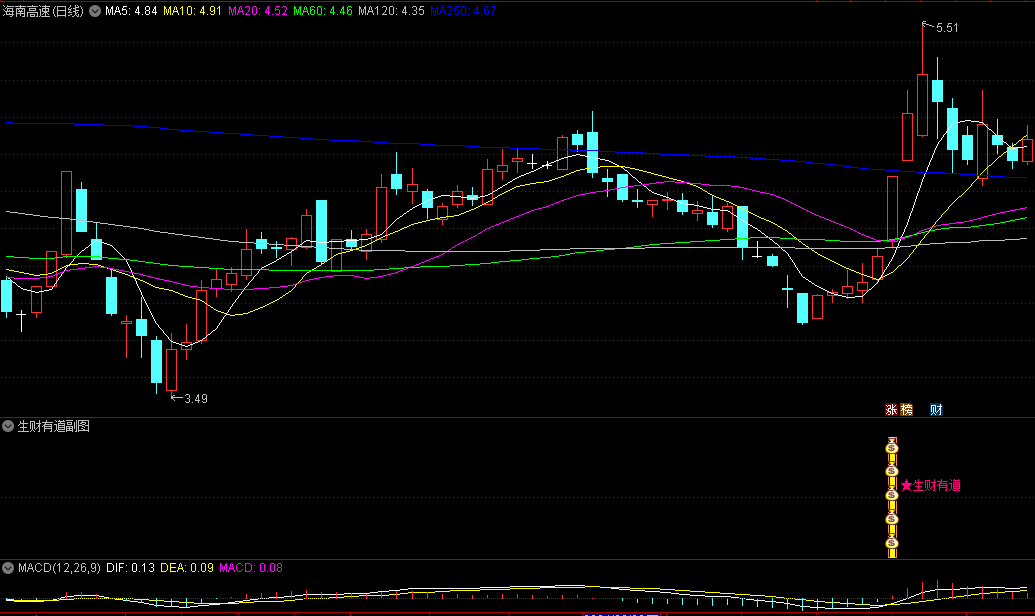This screenshot has height=616, width=1035.
Task: Click the 5.51 high price label
Action: point(947,28)
